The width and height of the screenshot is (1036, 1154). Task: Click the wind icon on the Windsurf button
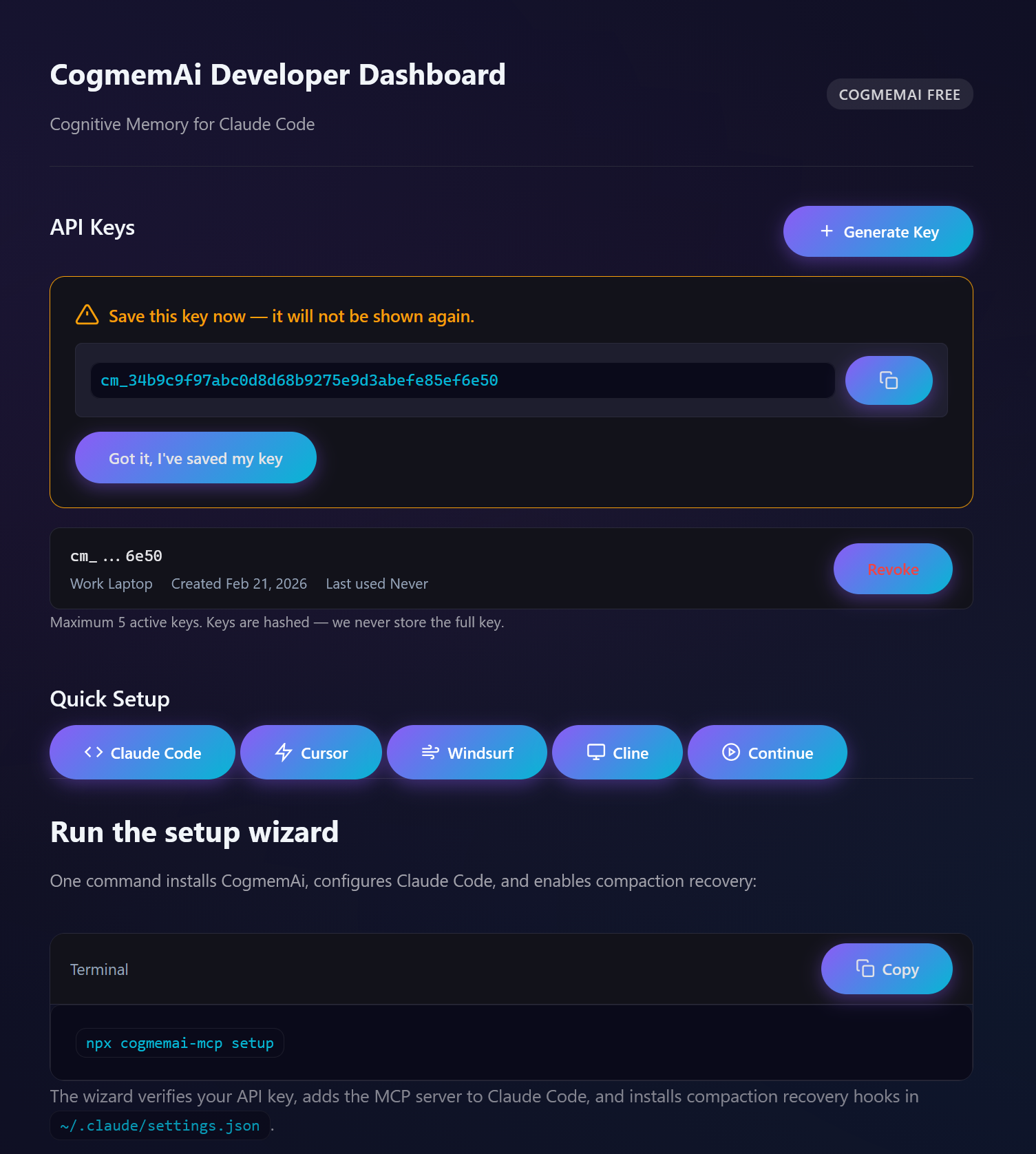tap(430, 752)
